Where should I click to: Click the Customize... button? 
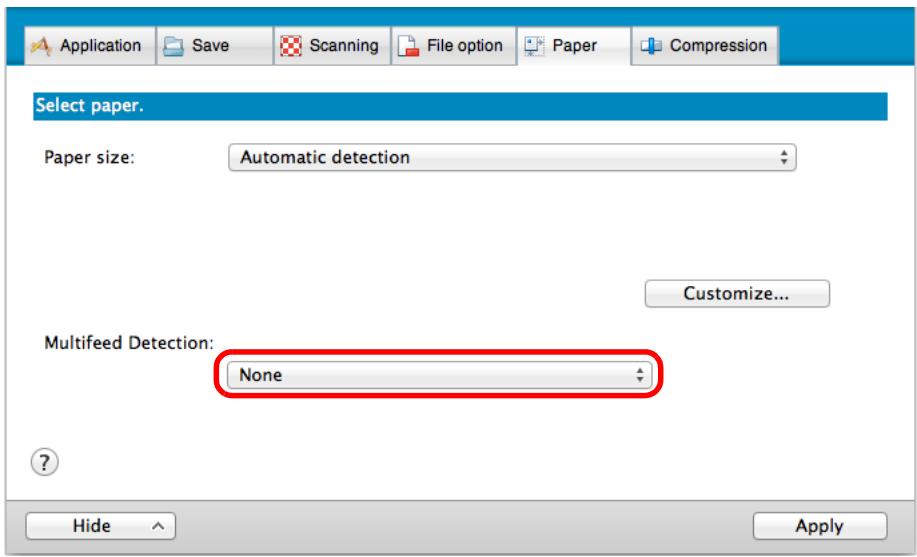(737, 293)
